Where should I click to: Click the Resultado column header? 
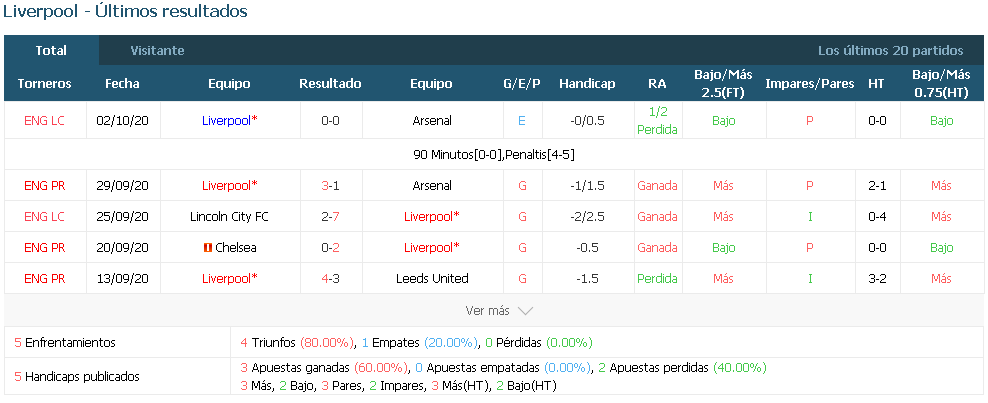330,84
